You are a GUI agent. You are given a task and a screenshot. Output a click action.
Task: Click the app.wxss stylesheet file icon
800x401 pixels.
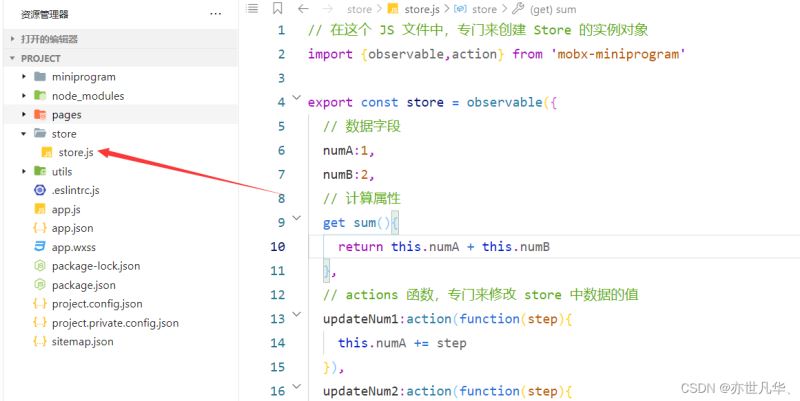[x=40, y=247]
